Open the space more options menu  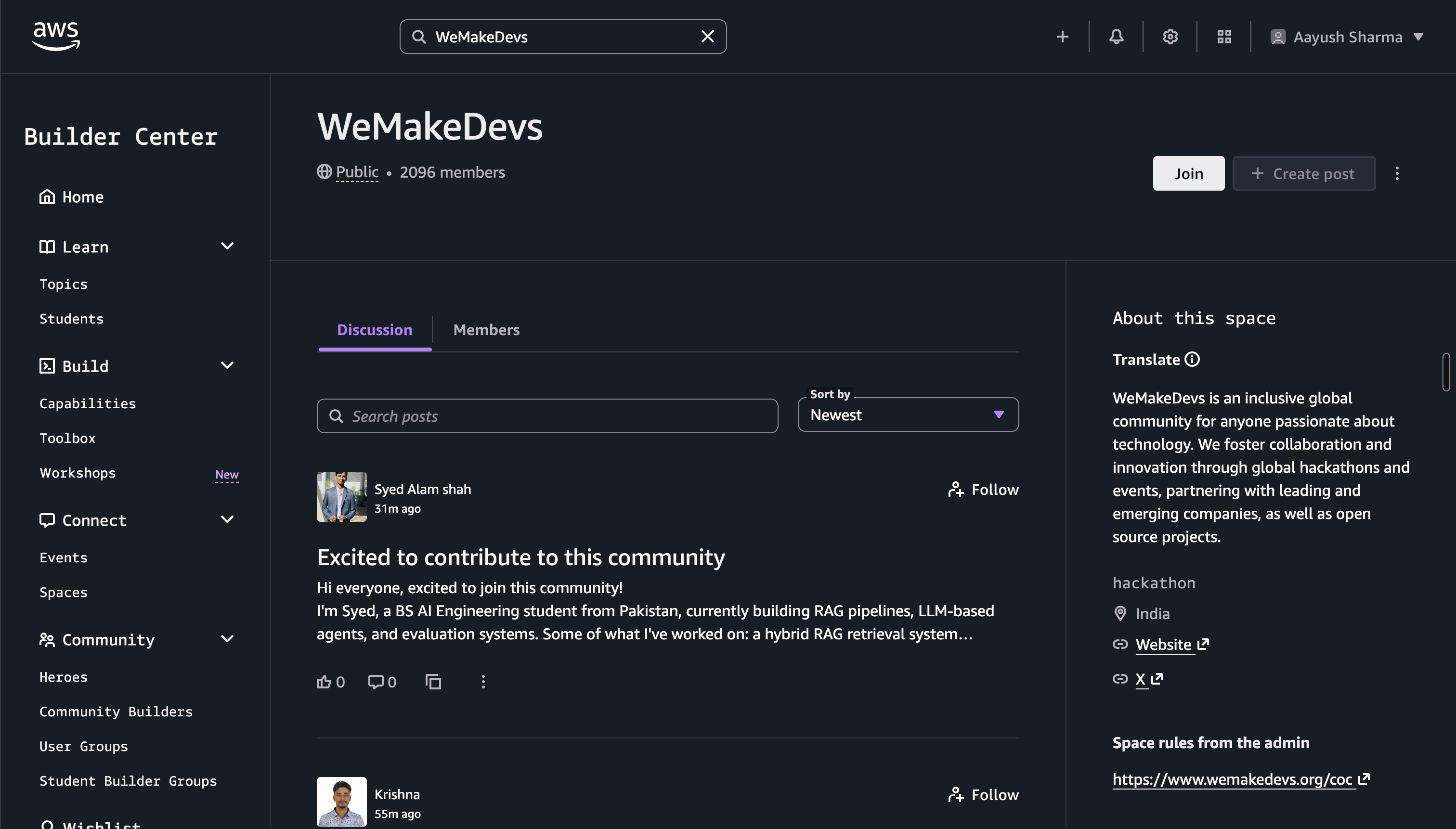(x=1396, y=173)
